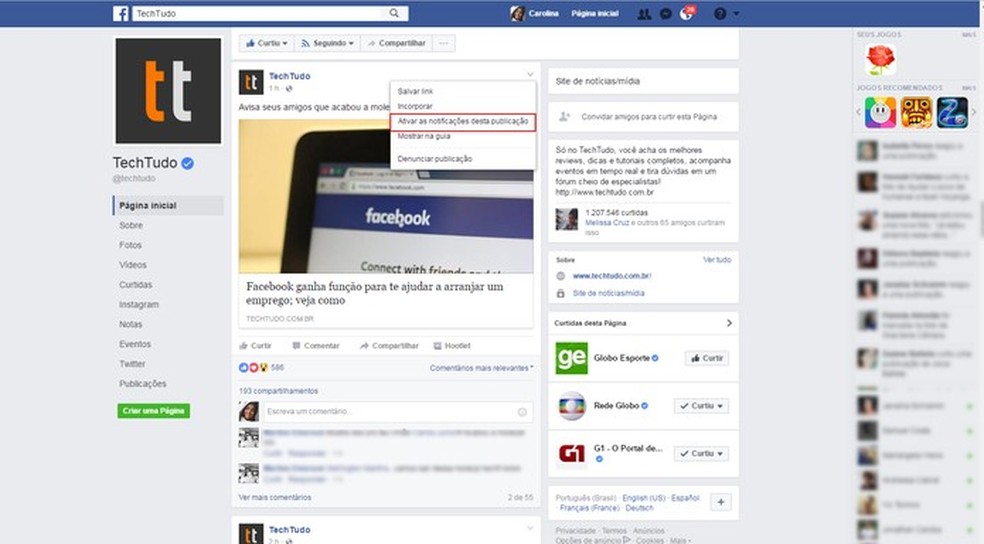Click the reactions icons beside 586
This screenshot has width=984, height=544.
[254, 368]
